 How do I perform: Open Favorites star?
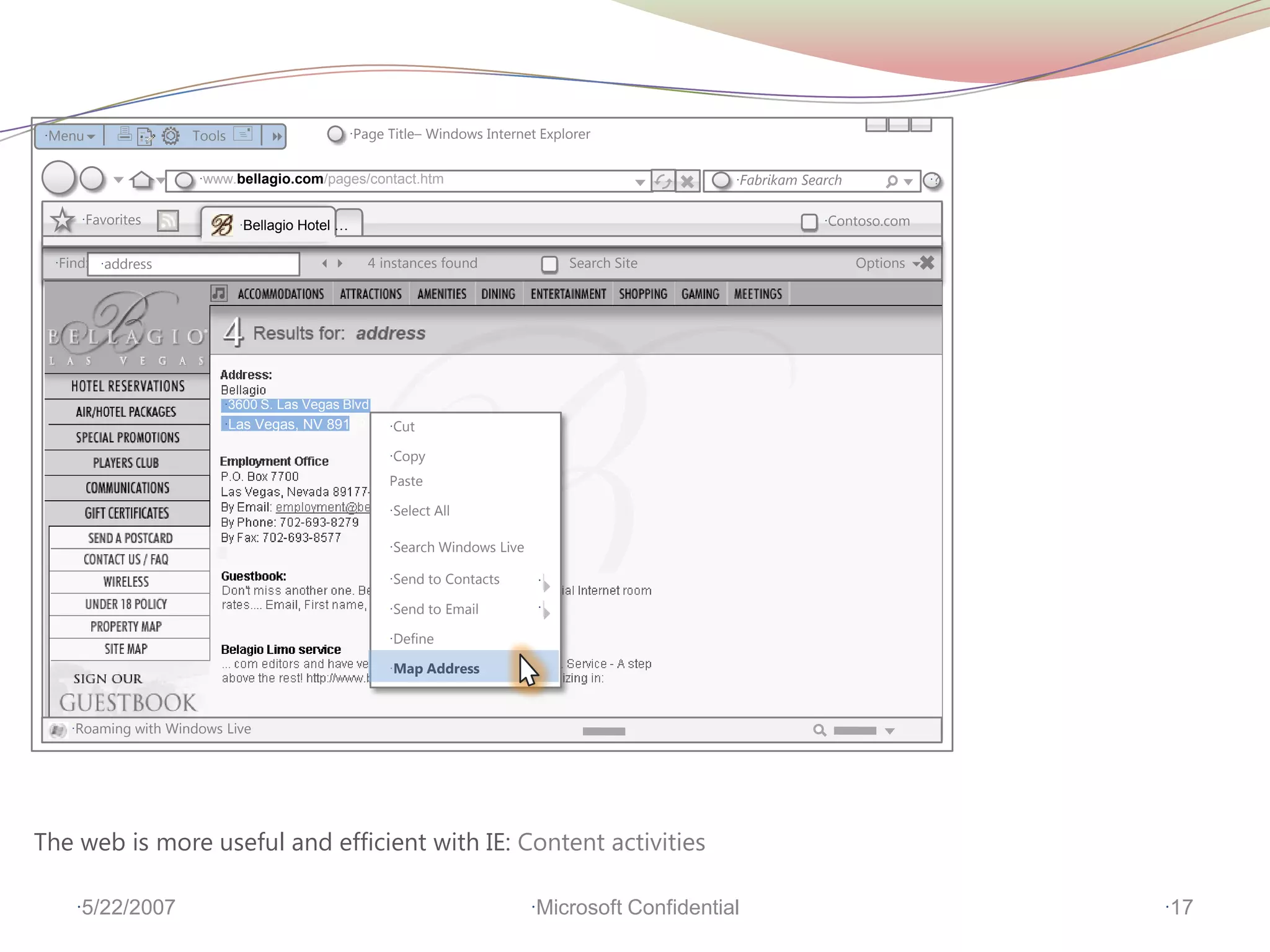click(x=63, y=220)
